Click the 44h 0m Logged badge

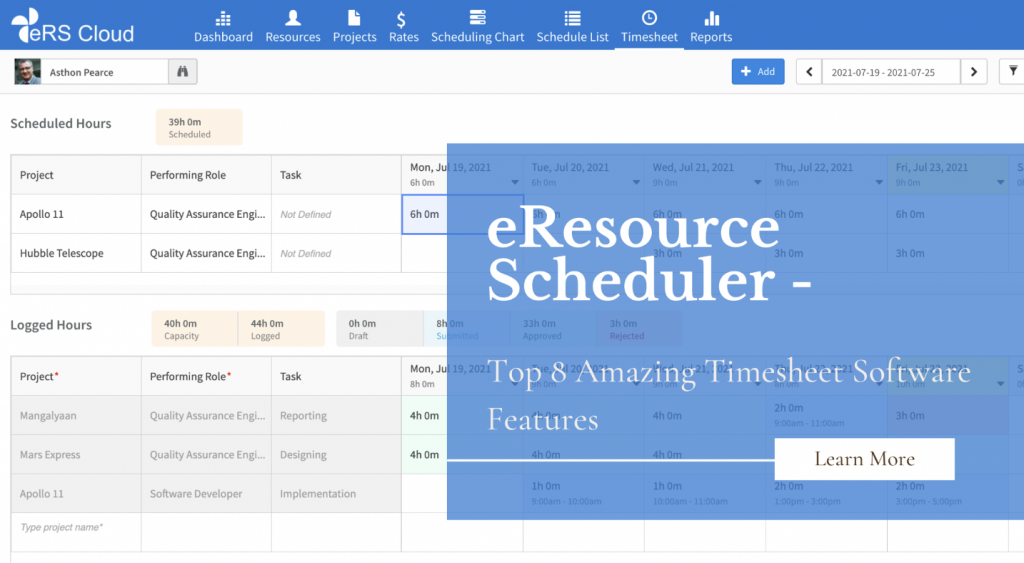coord(281,329)
